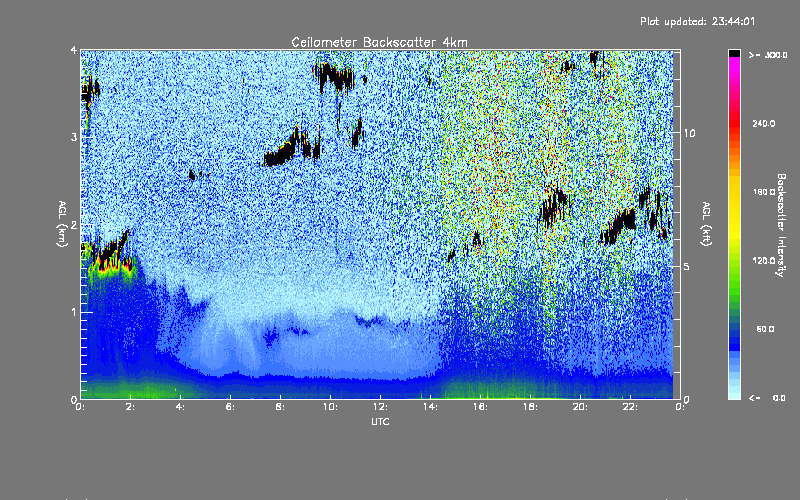Screen dimensions: 800x500
Task: Click the "16:" UTC hour tick label
Action: coord(480,407)
